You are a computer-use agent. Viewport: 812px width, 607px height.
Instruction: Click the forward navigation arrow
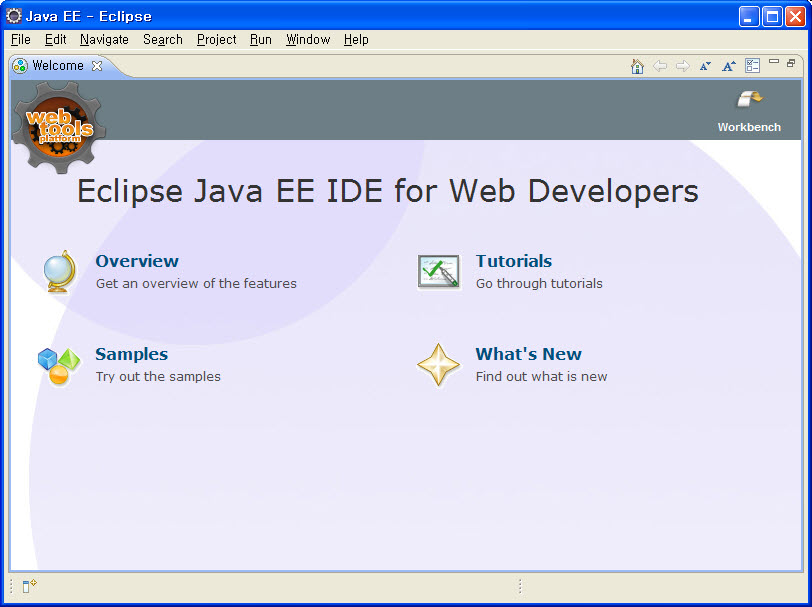[x=683, y=66]
